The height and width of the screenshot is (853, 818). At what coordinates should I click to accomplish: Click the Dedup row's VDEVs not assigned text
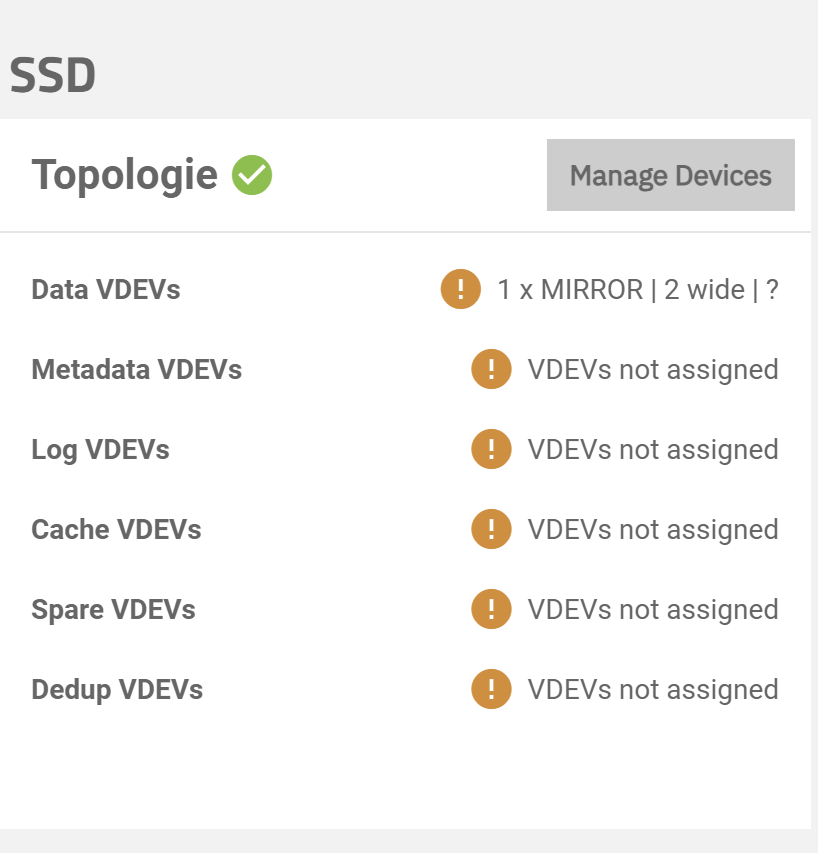point(653,690)
